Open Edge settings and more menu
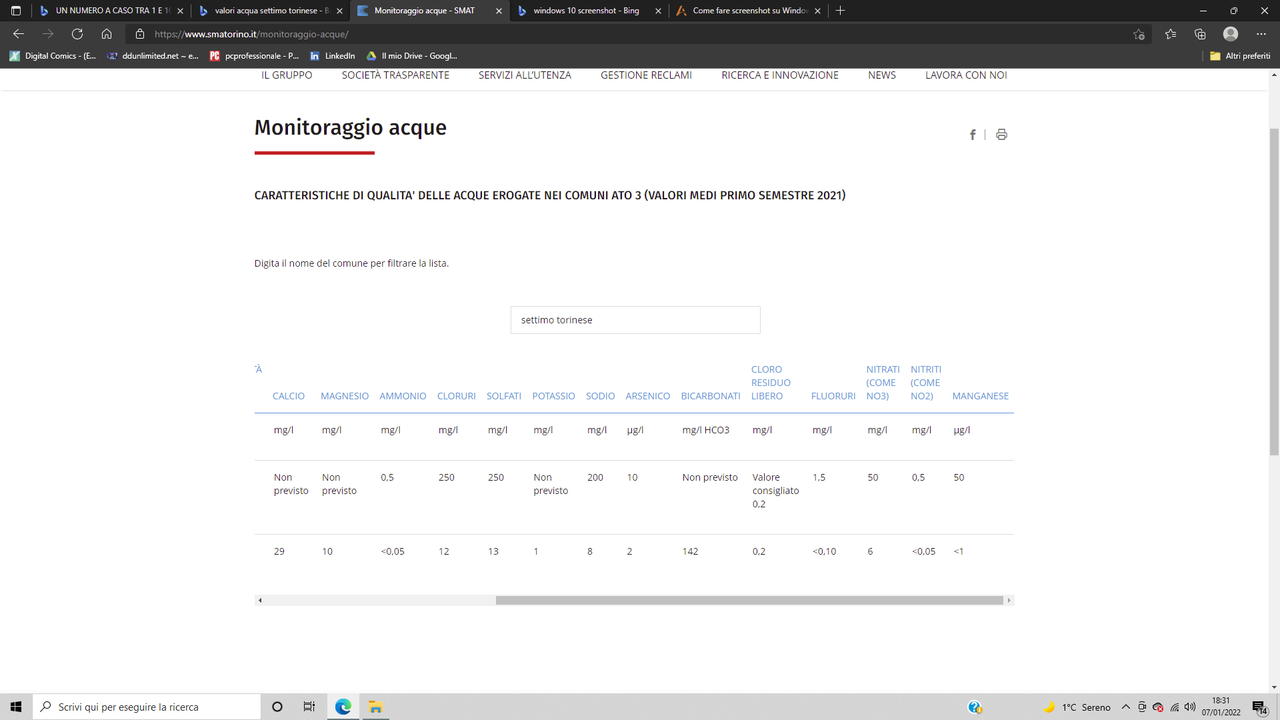 click(1261, 34)
